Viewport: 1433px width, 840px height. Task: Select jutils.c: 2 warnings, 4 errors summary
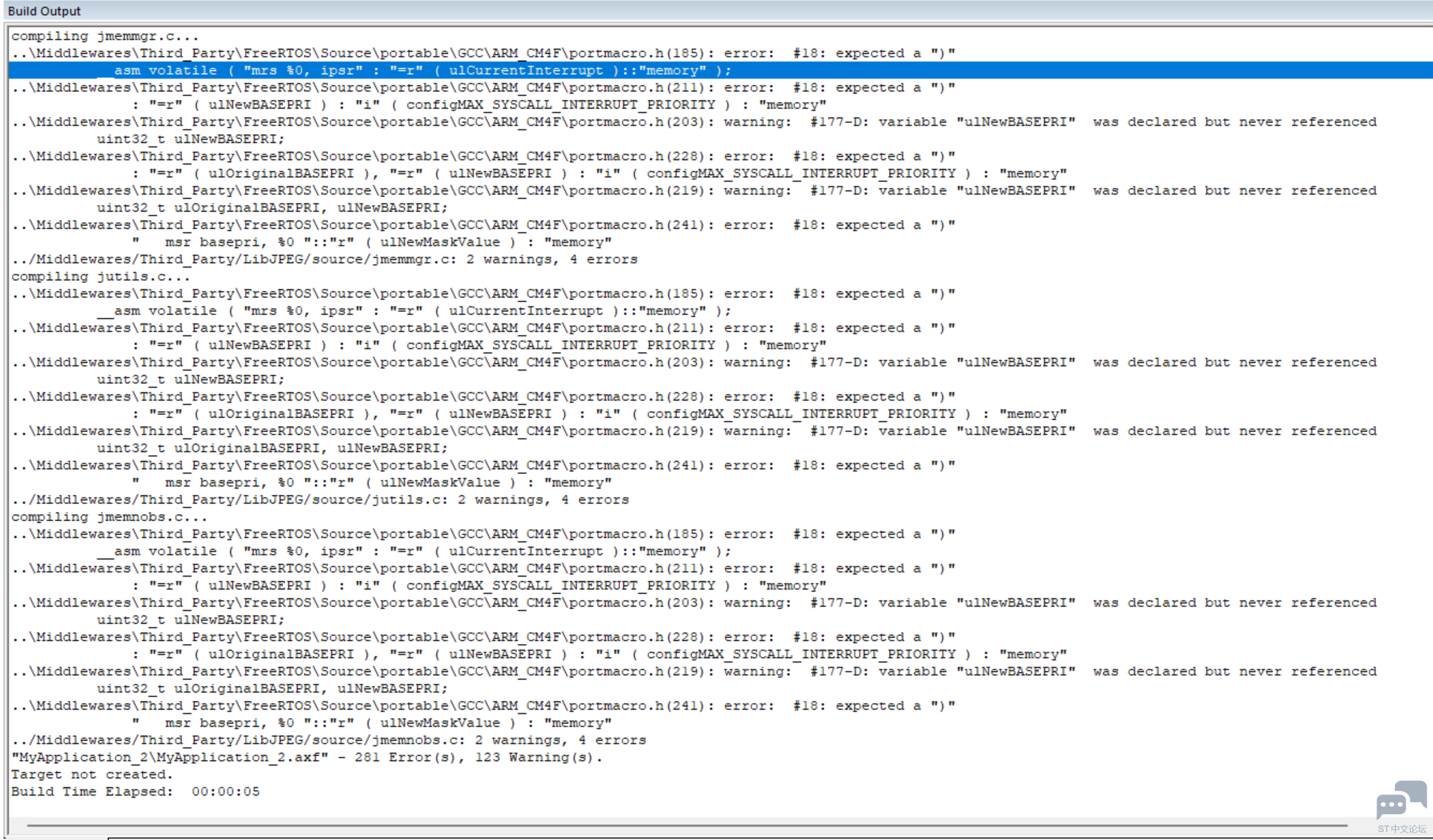320,499
